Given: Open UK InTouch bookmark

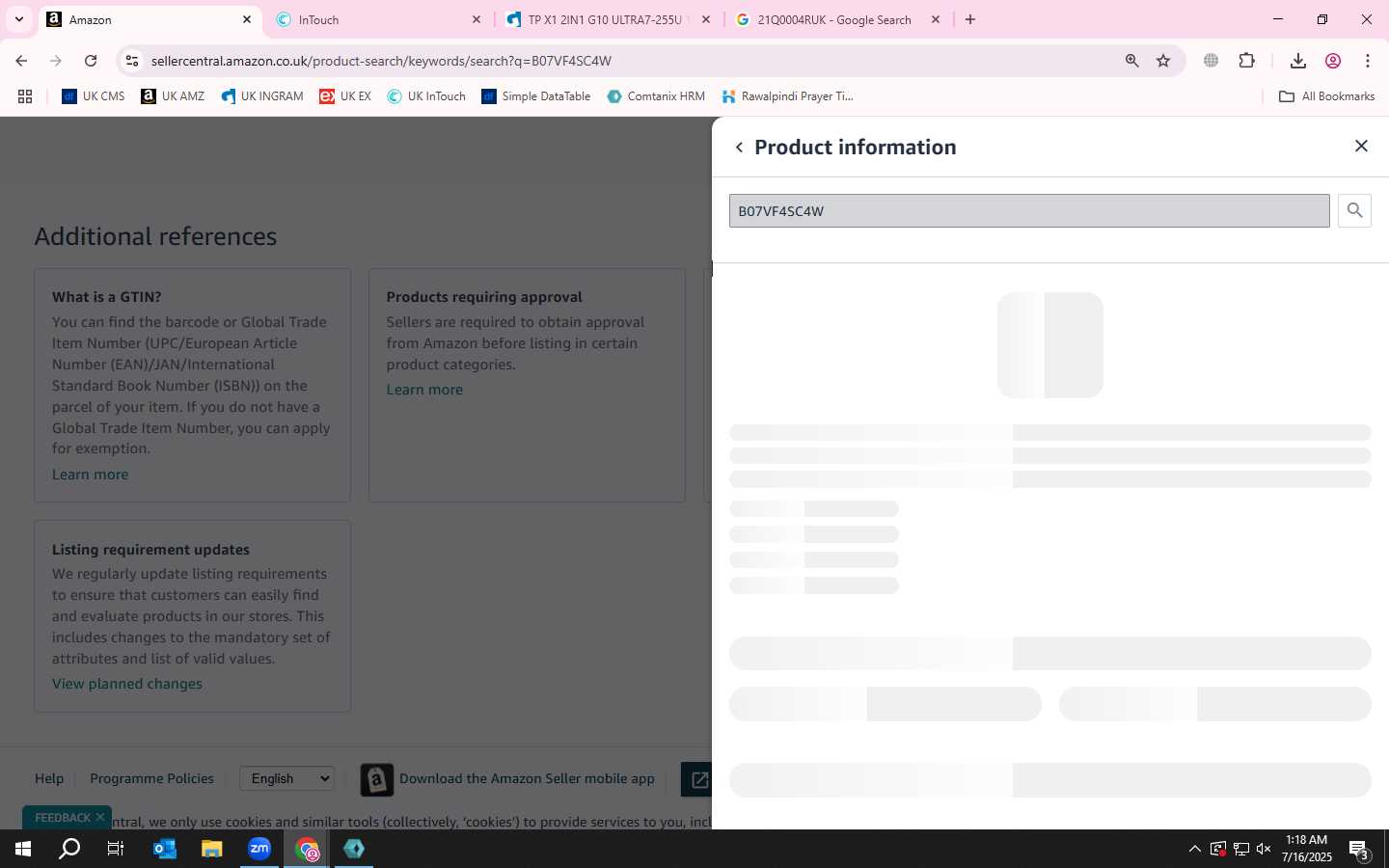Looking at the screenshot, I should (426, 96).
